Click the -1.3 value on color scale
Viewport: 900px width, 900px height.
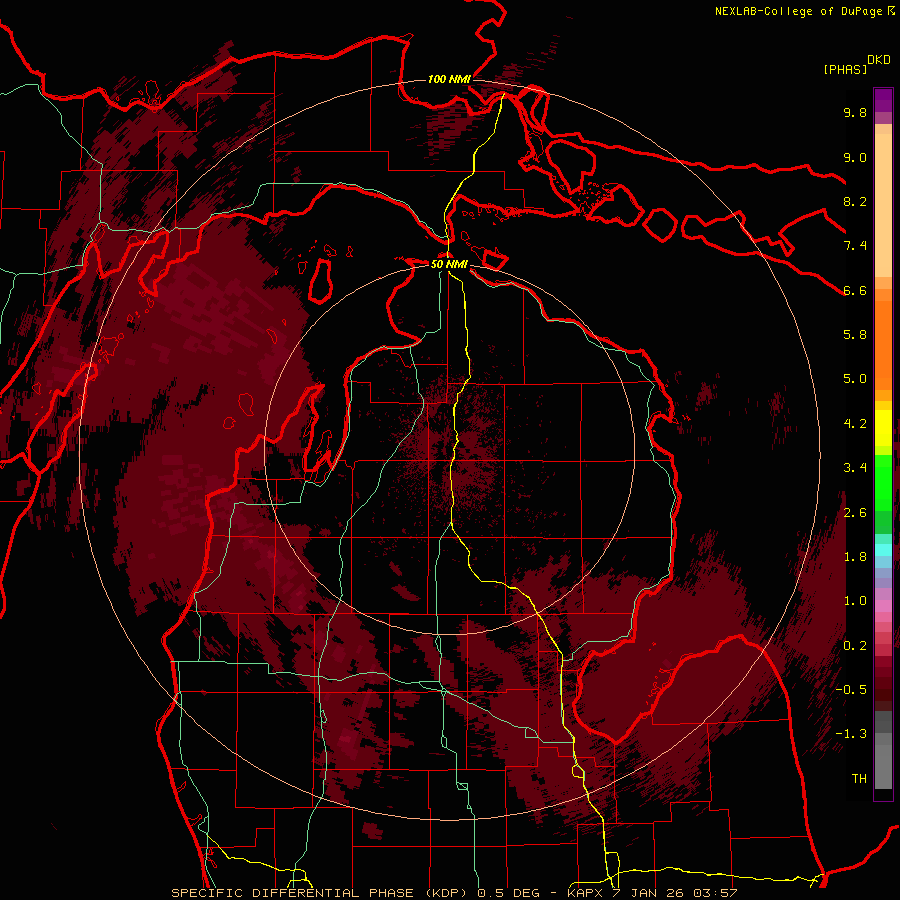[851, 734]
